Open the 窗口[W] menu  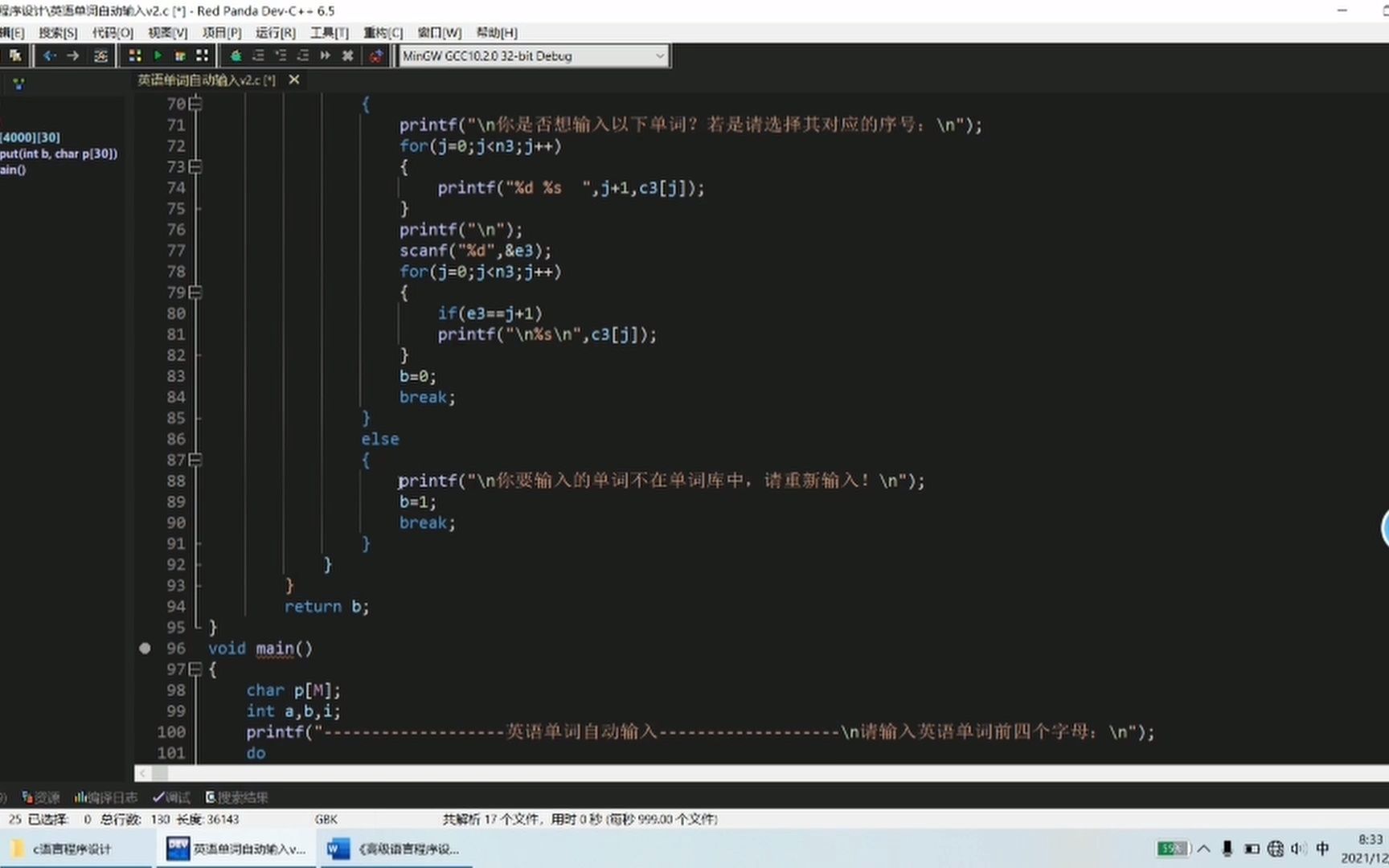coord(440,32)
